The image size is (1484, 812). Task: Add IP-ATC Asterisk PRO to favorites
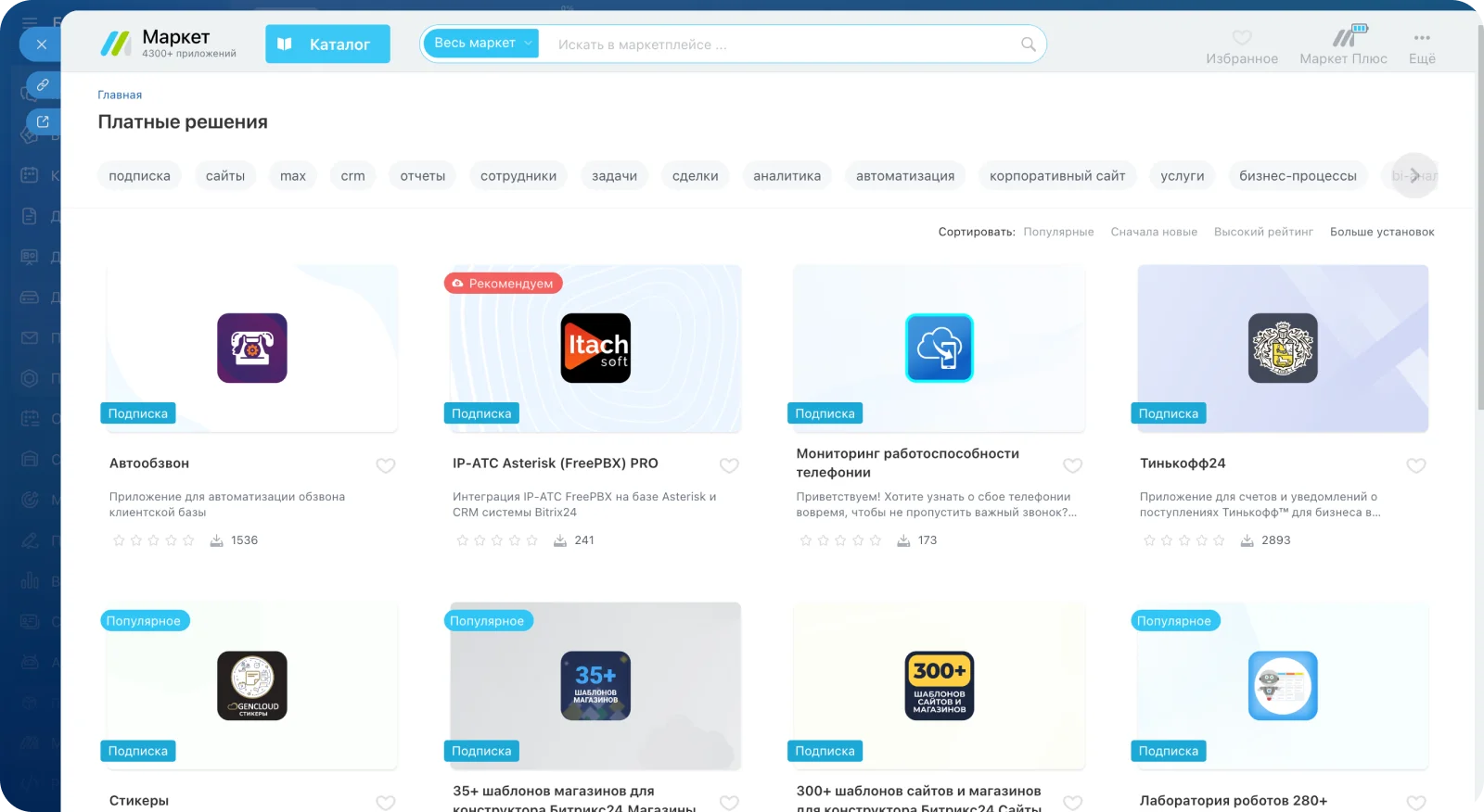click(729, 465)
